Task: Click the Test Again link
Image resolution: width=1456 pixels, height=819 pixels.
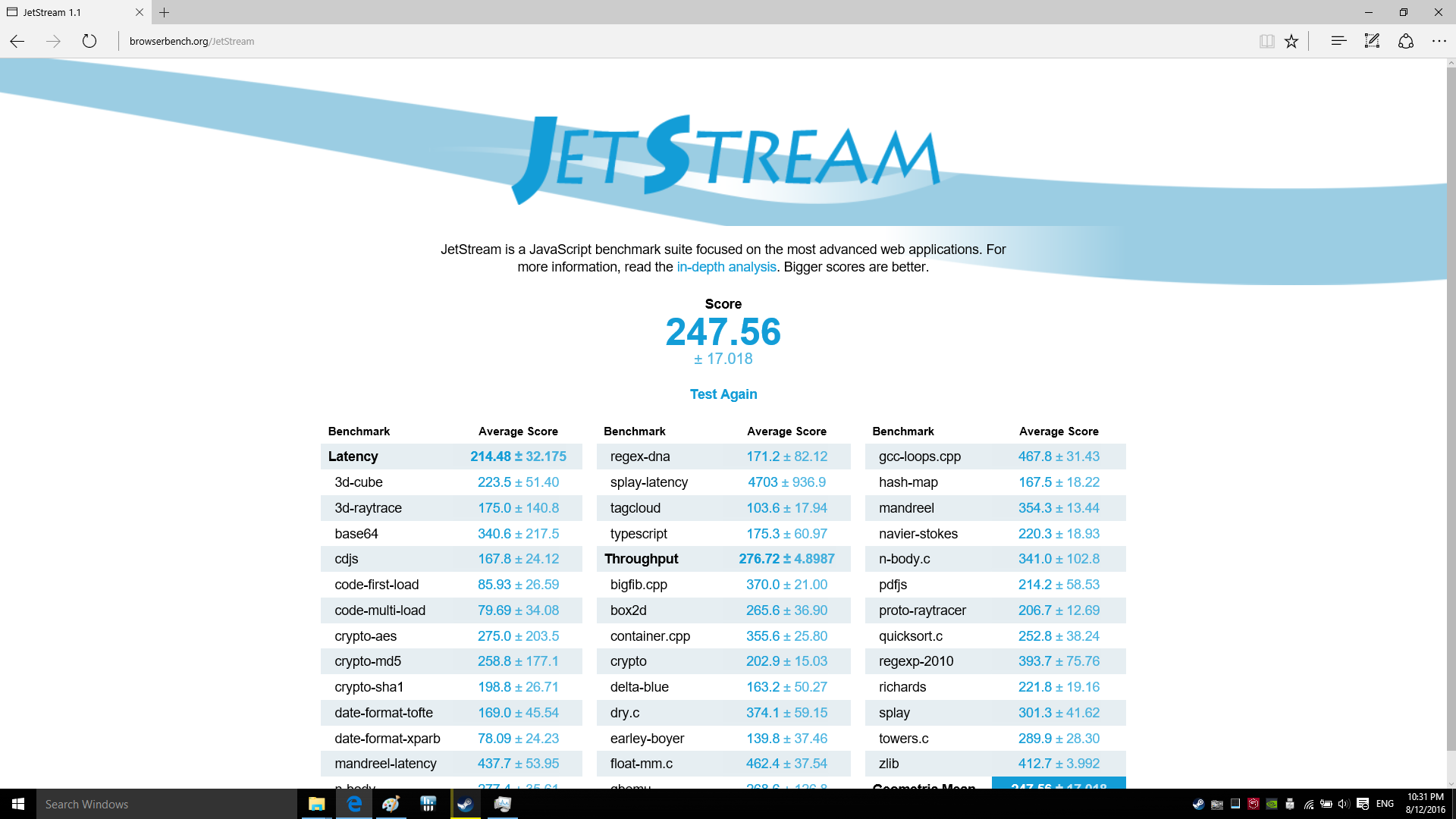Action: [x=723, y=394]
